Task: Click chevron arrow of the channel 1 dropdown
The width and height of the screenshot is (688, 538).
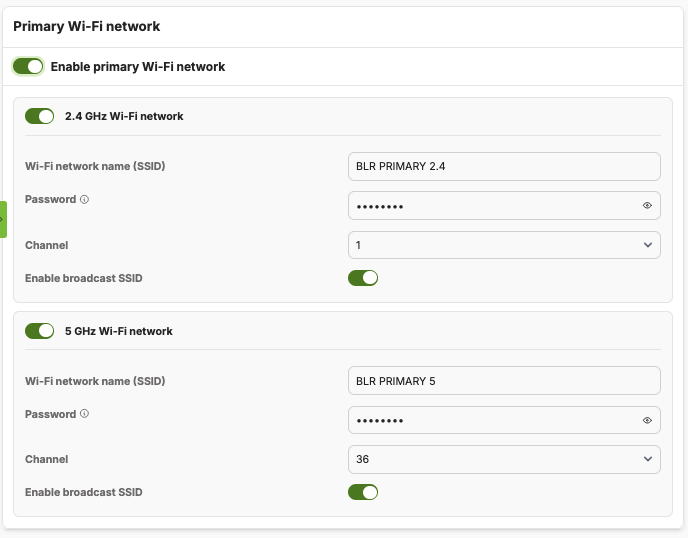Action: click(x=648, y=245)
